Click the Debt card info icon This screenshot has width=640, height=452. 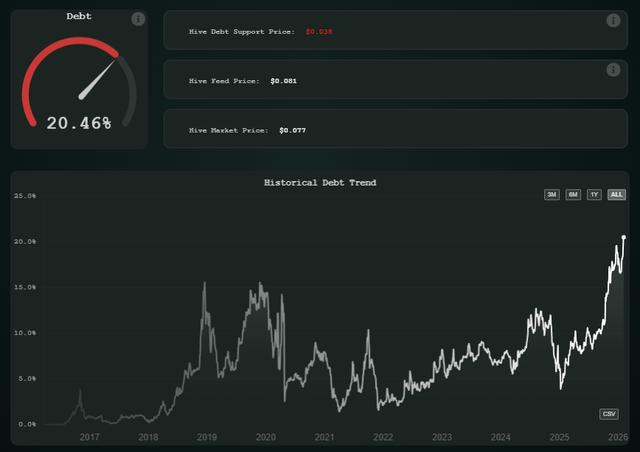pos(138,19)
